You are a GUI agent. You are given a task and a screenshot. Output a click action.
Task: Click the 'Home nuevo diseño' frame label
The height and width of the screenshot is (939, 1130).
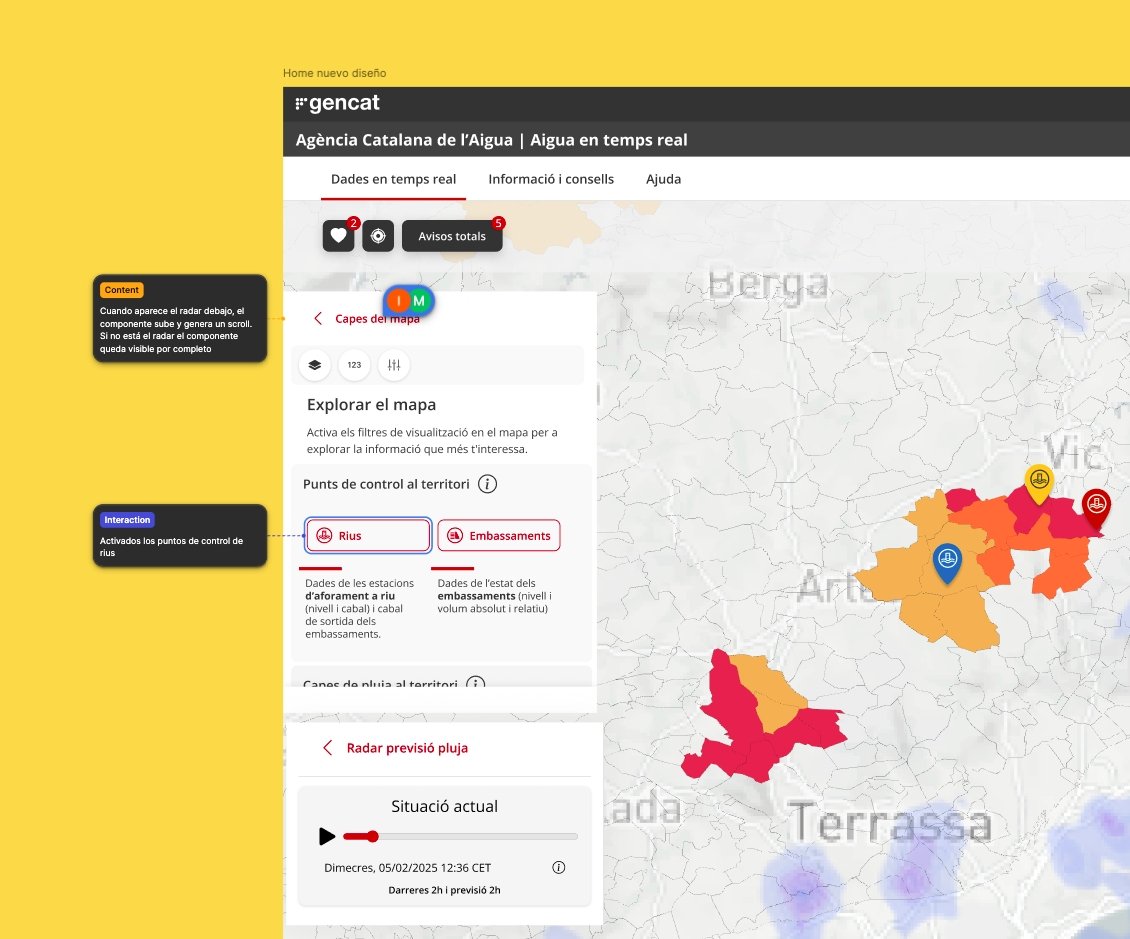coord(334,73)
